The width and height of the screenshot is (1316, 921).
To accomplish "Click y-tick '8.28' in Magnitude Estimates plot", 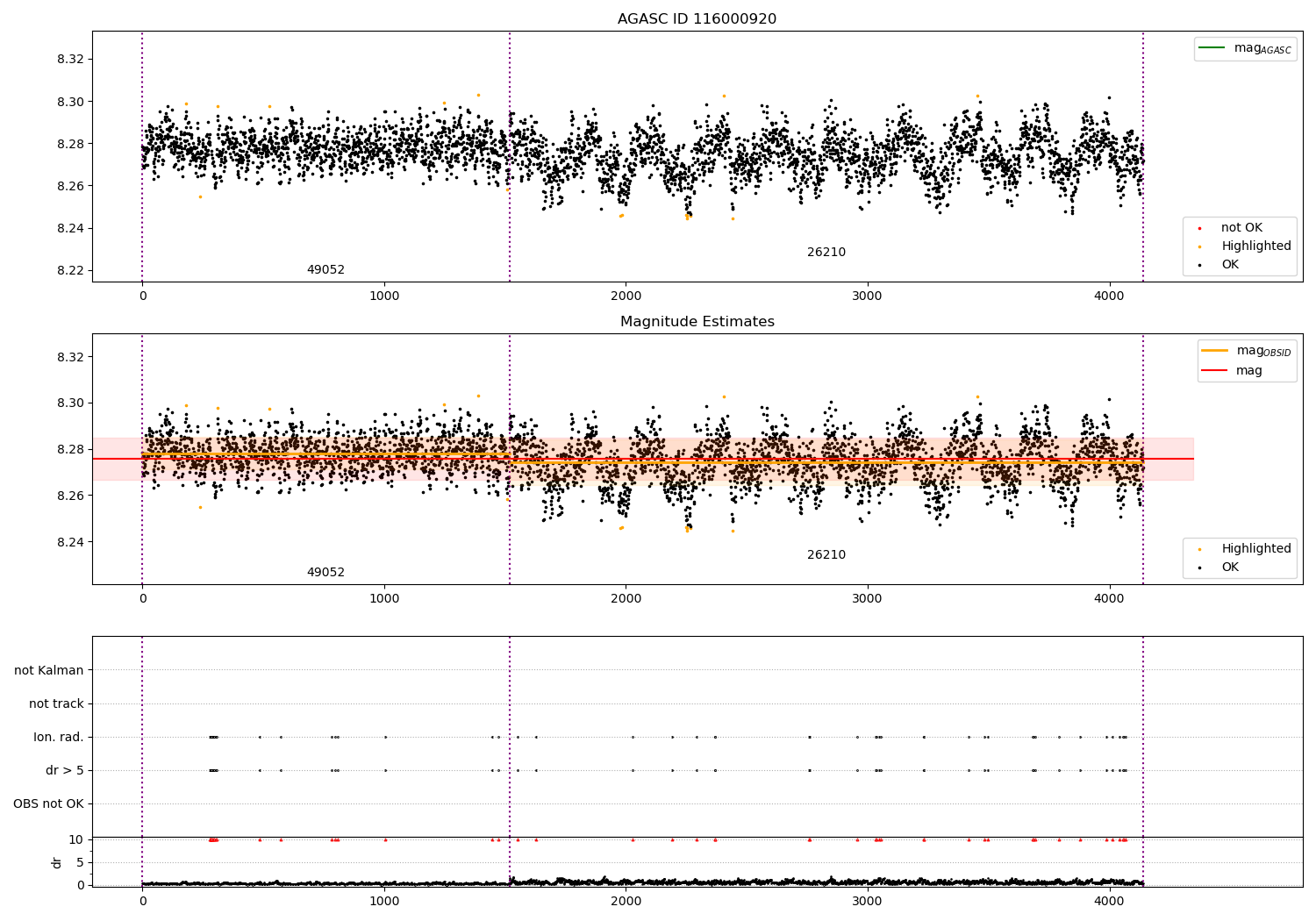I will tap(70, 450).
